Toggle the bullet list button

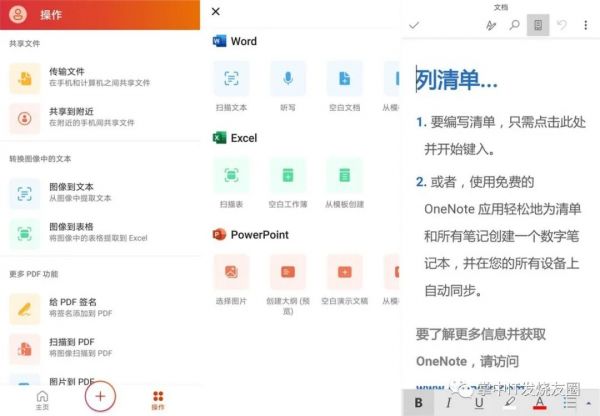click(570, 403)
